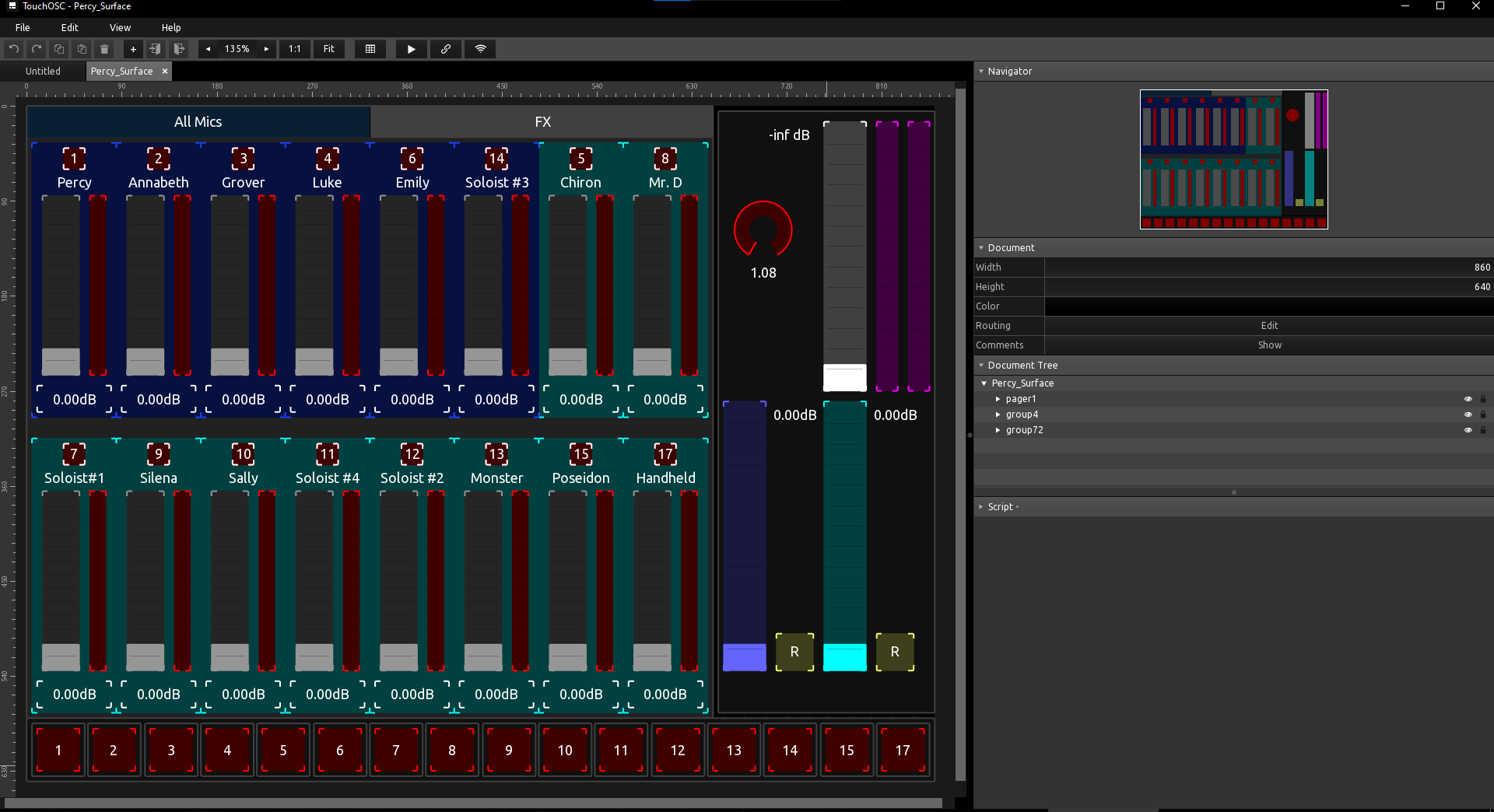Screen dimensions: 1494x812
Task: Click the Delete trash icon
Action: click(x=104, y=49)
